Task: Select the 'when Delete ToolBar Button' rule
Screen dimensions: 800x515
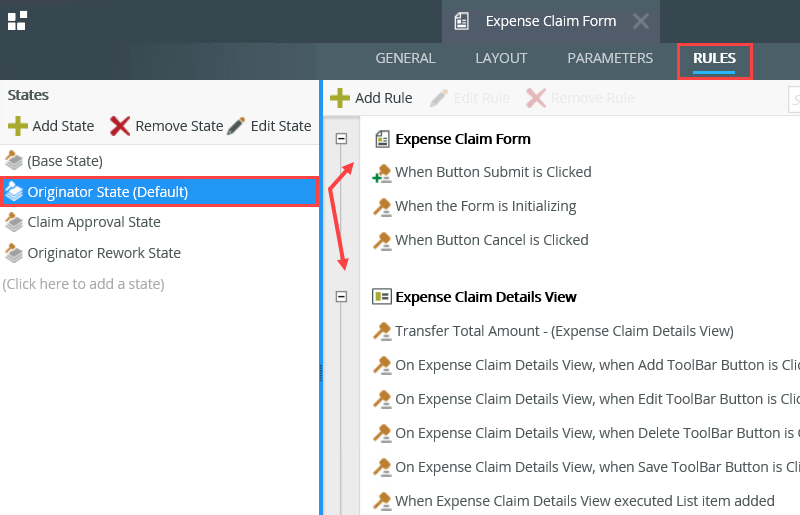Action: (x=597, y=433)
